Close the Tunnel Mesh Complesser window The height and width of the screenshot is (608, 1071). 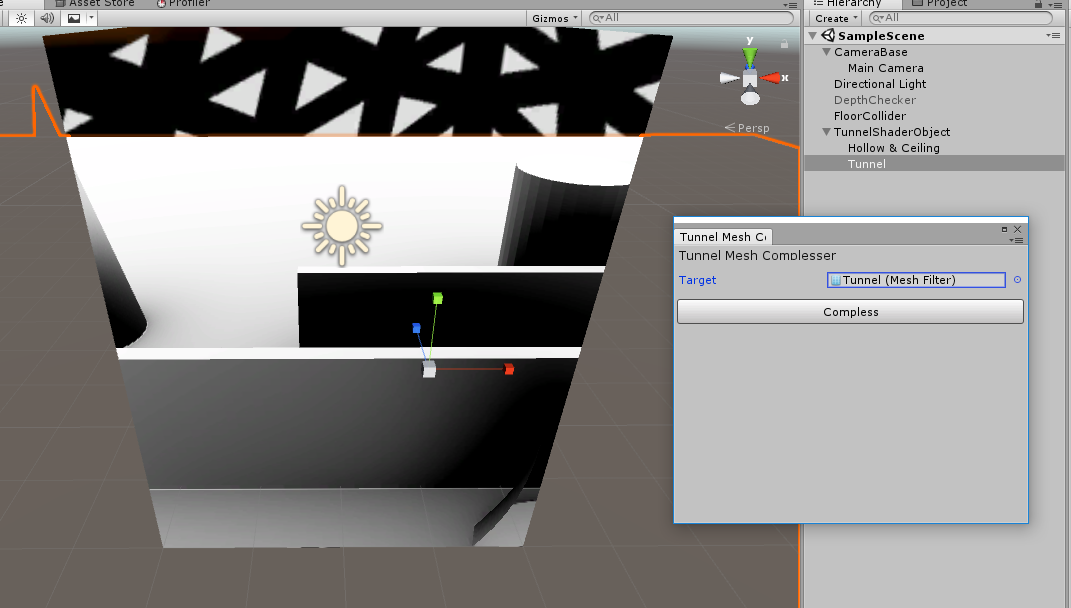[1017, 230]
